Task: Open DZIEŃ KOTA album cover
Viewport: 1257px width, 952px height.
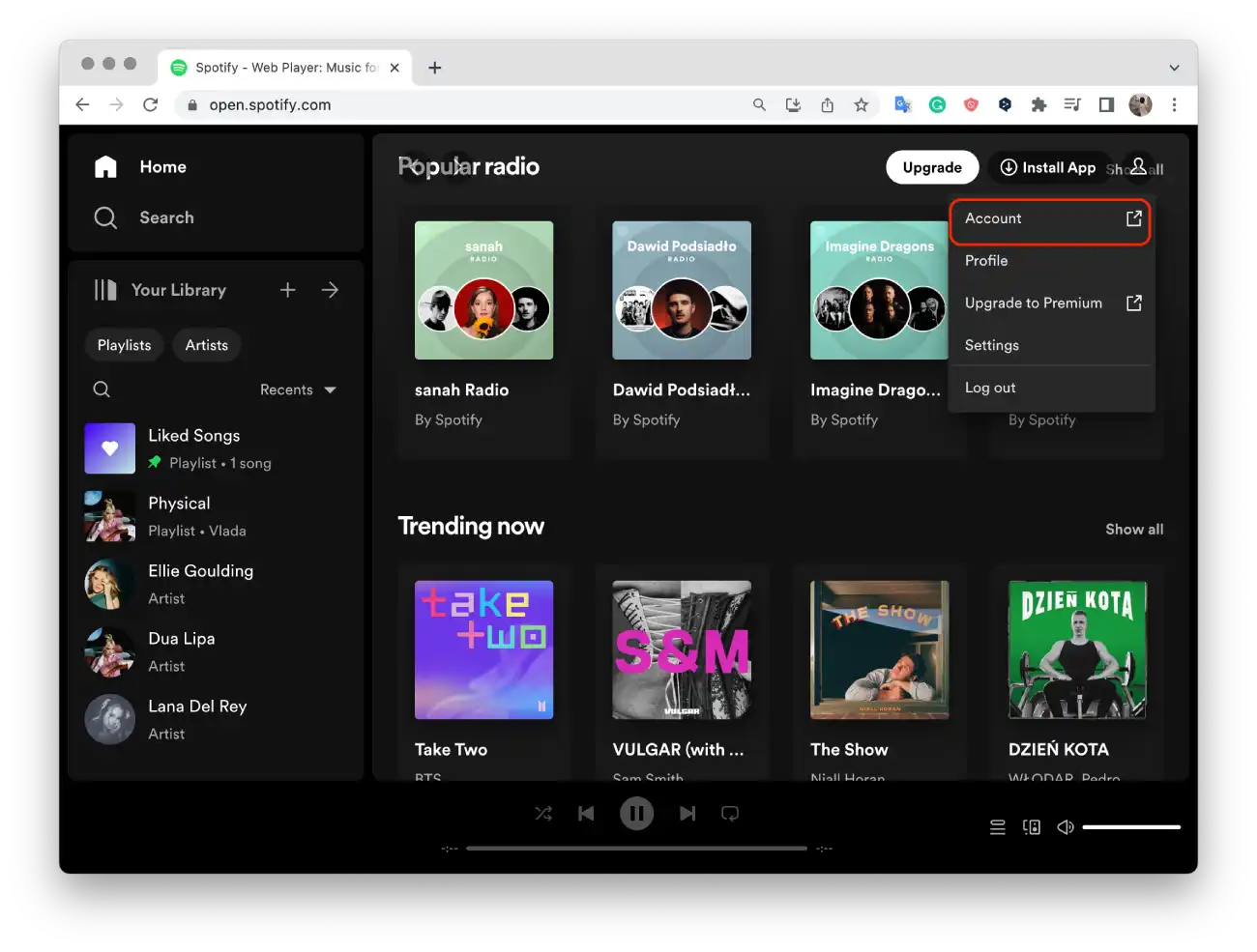Action: pos(1077,649)
